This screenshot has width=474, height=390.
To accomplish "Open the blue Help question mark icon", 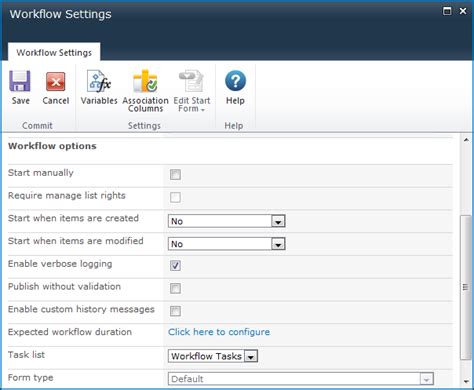I will pyautogui.click(x=235, y=81).
